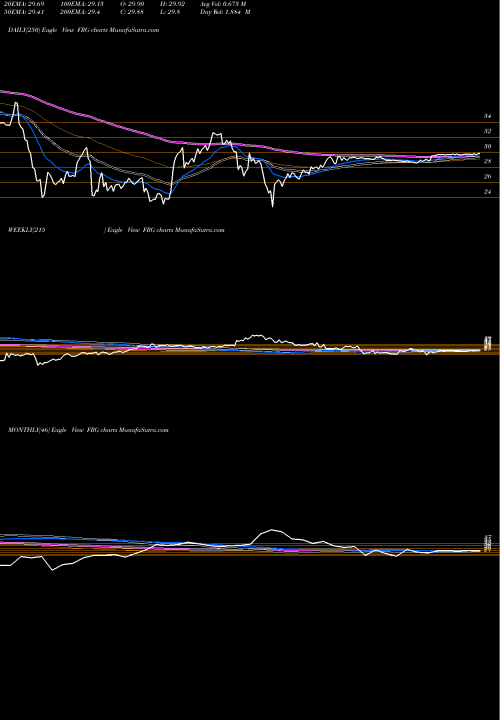The image size is (500, 720).
Task: Click the 200EMA: 29.4 value
Action: 82,12
